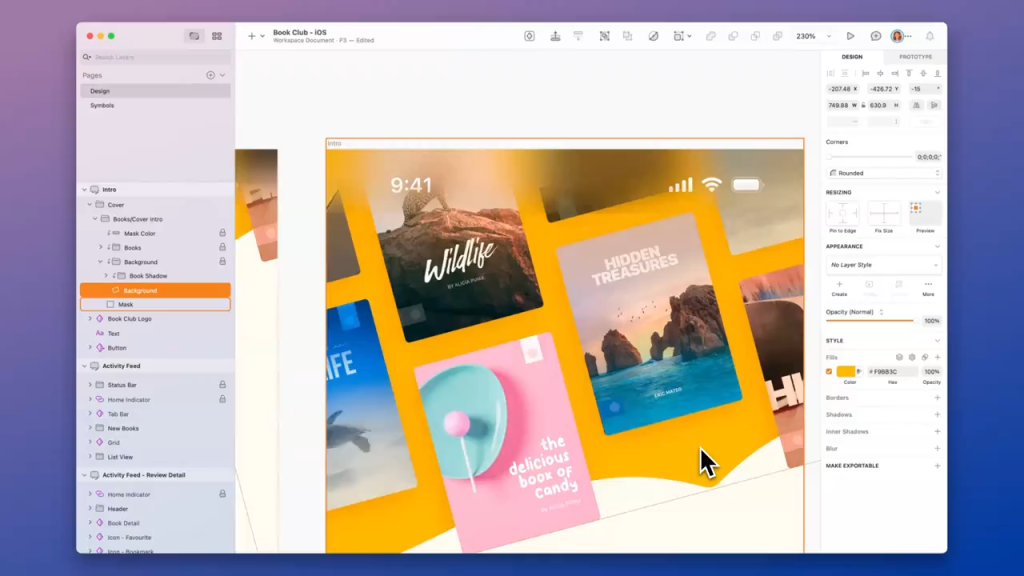Click the Intersect boolean operation icon
1024x576 pixels.
(755, 36)
